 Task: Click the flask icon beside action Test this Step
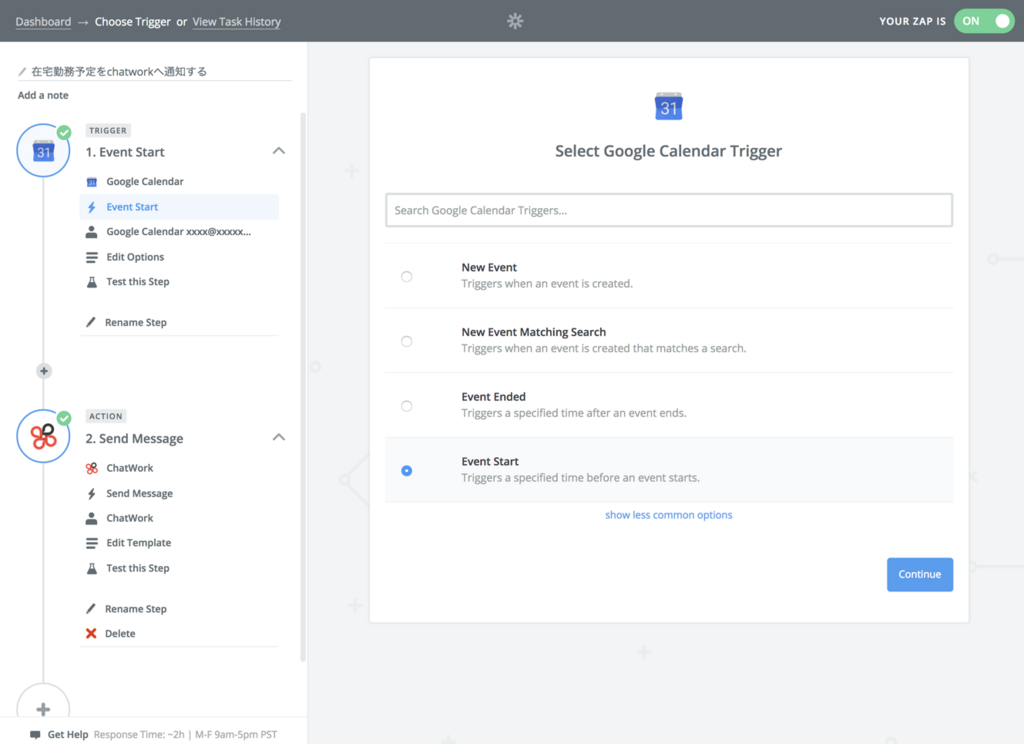pos(92,568)
